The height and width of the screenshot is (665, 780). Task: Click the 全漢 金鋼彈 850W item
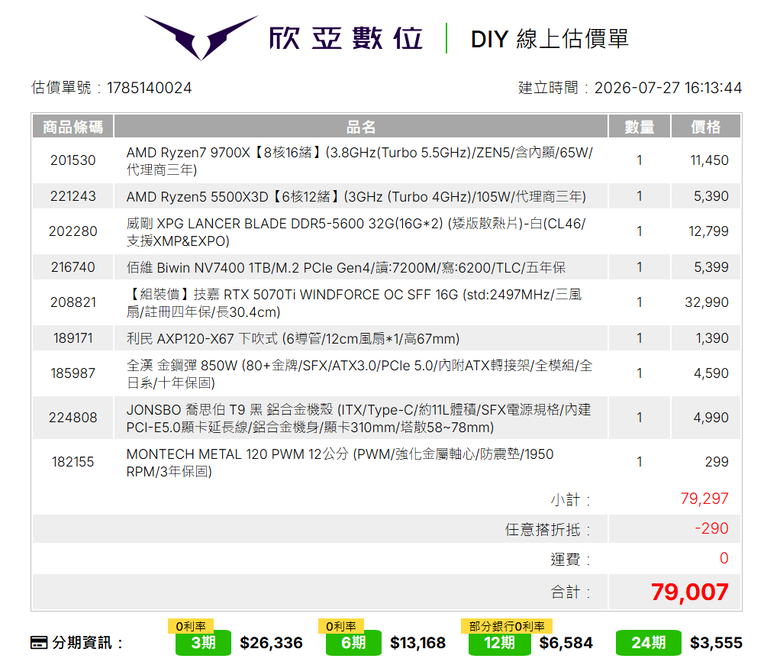(360, 374)
